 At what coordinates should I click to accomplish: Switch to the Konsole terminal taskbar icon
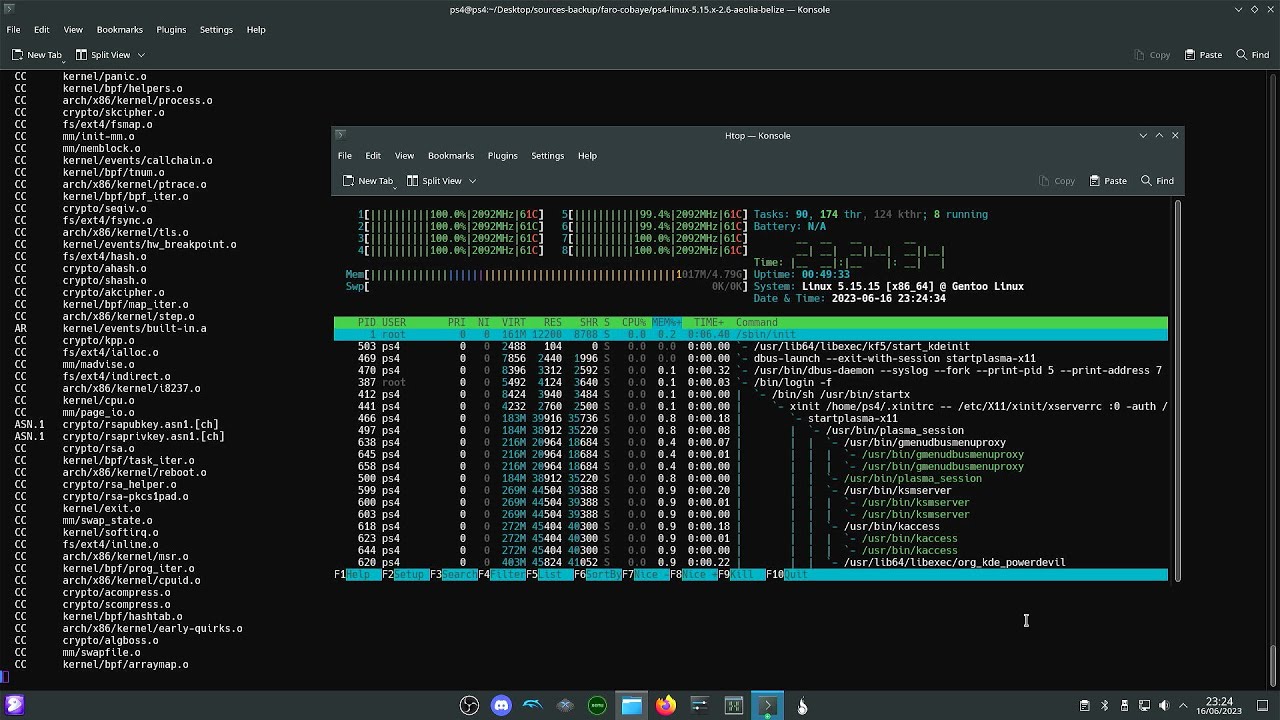[x=767, y=706]
